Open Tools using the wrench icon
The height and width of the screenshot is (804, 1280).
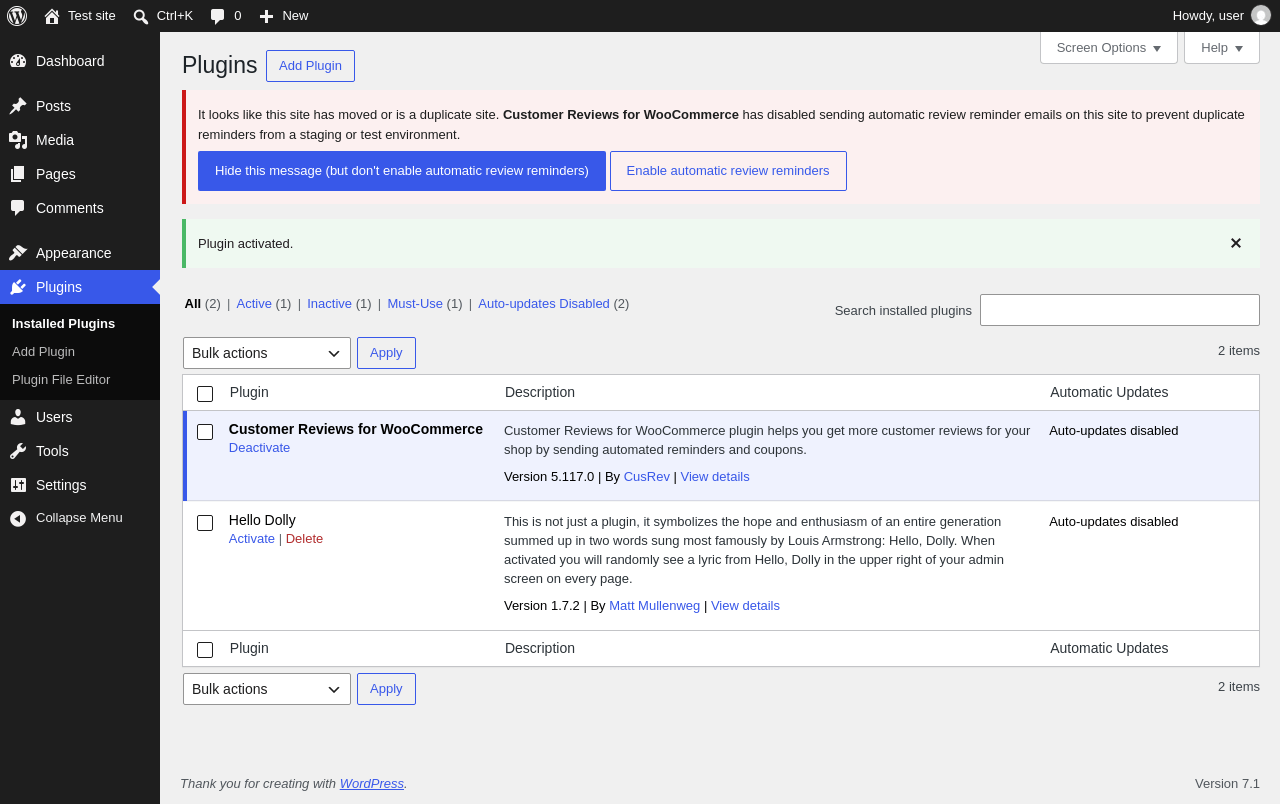pos(18,451)
